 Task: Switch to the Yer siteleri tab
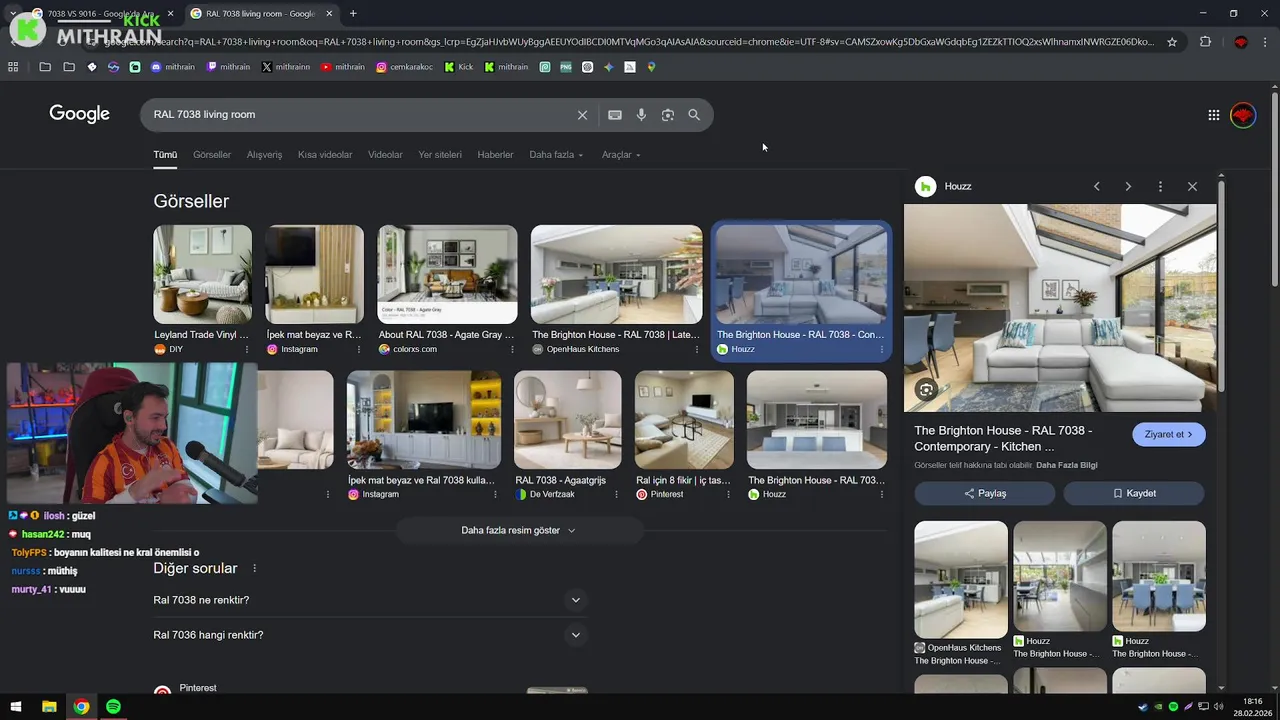click(x=440, y=155)
